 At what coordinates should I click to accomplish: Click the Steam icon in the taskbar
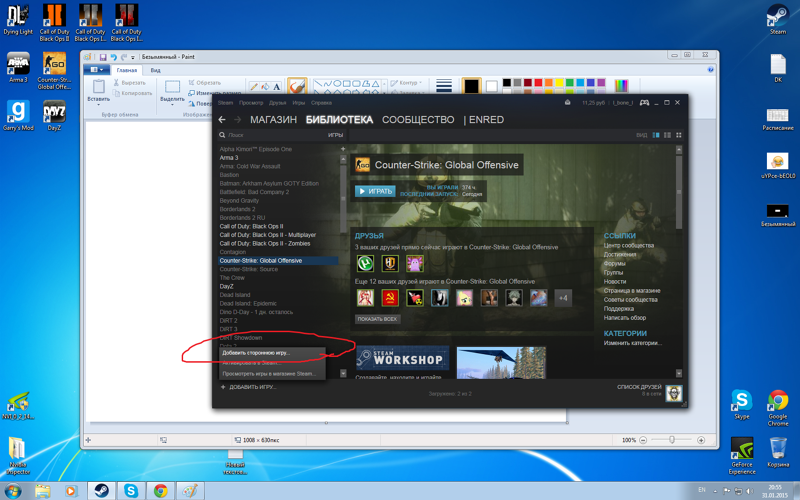point(102,491)
